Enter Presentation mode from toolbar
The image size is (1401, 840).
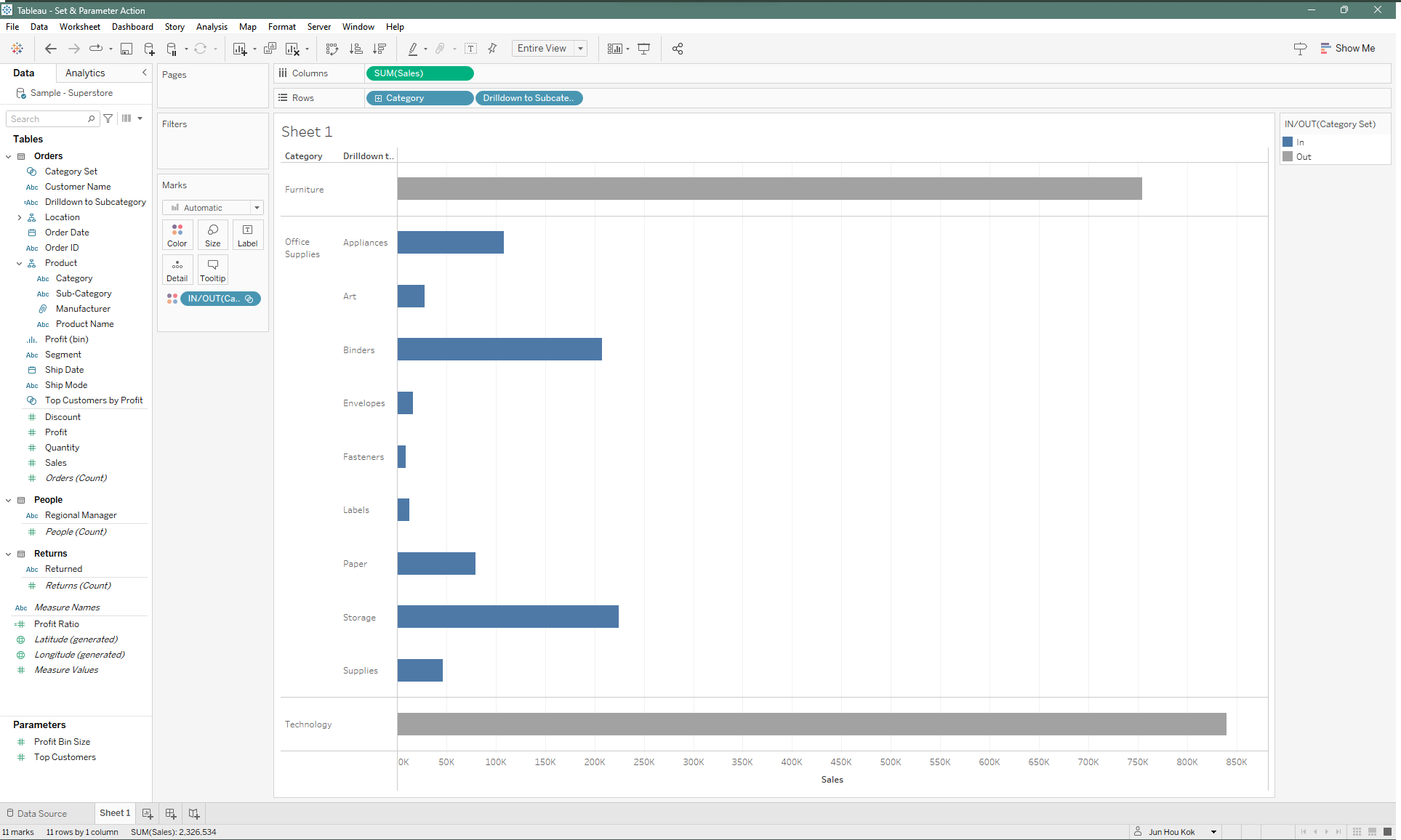point(644,49)
